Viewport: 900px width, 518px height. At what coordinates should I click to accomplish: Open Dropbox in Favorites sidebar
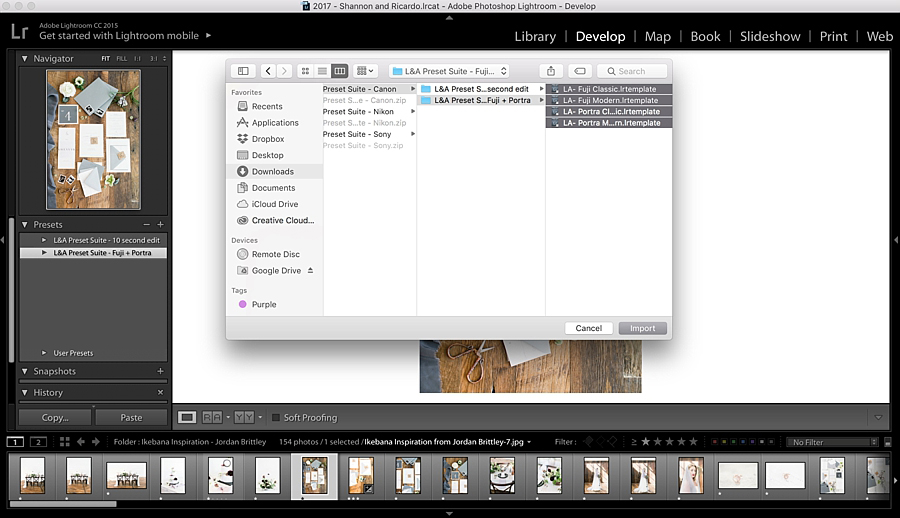[268, 139]
